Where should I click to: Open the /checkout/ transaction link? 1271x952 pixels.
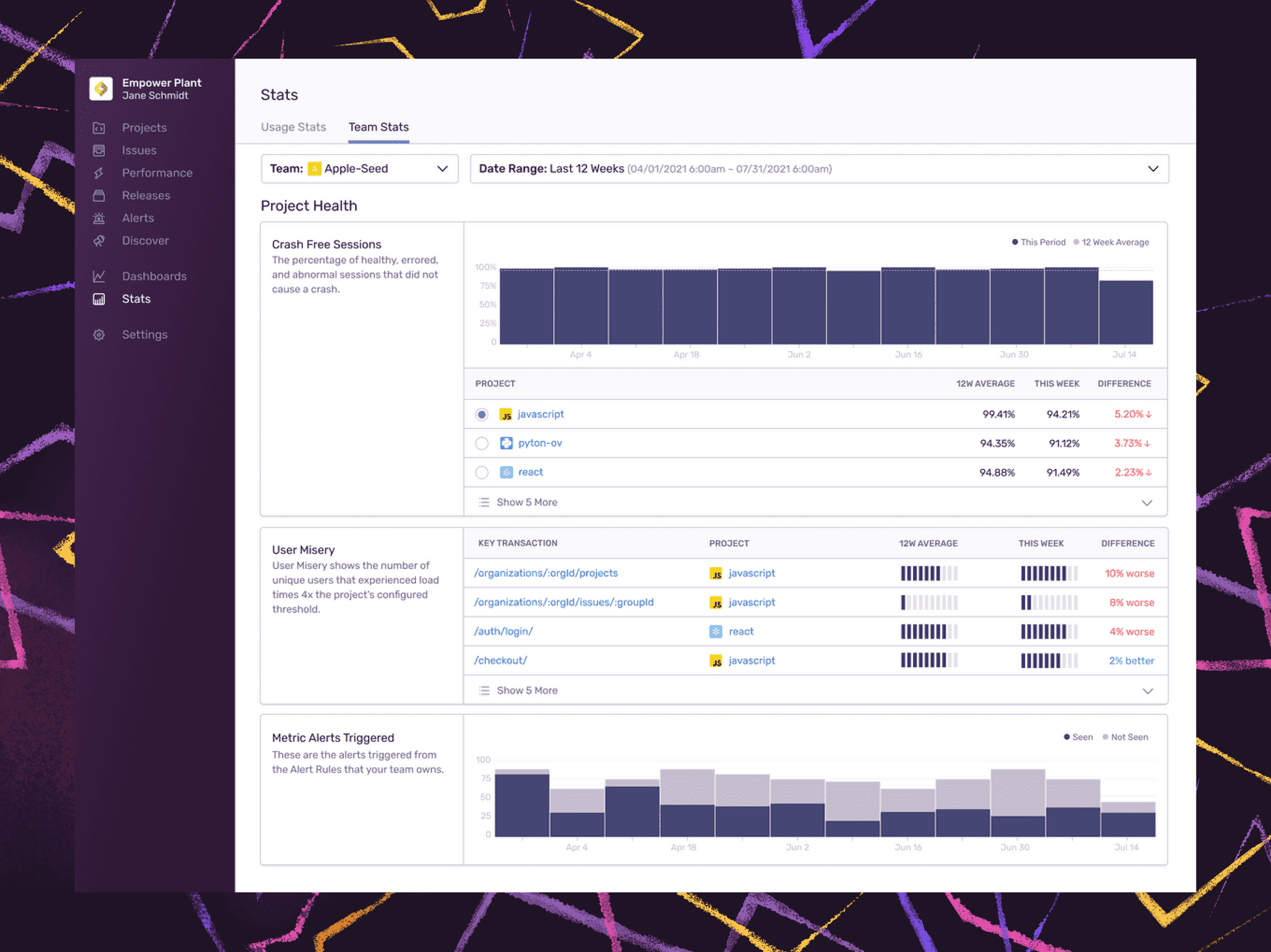click(500, 660)
